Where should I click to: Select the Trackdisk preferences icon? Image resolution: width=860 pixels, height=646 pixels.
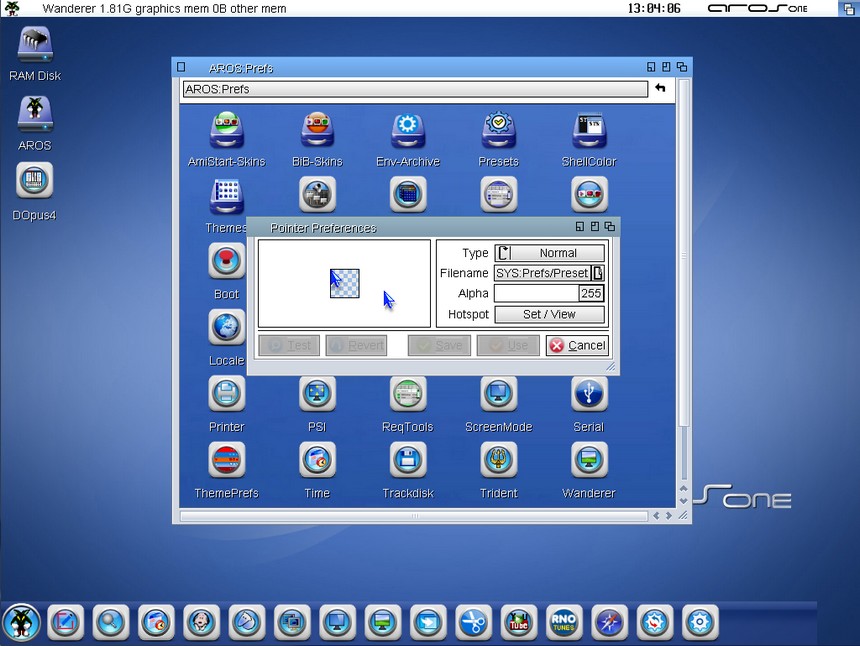tap(407, 460)
